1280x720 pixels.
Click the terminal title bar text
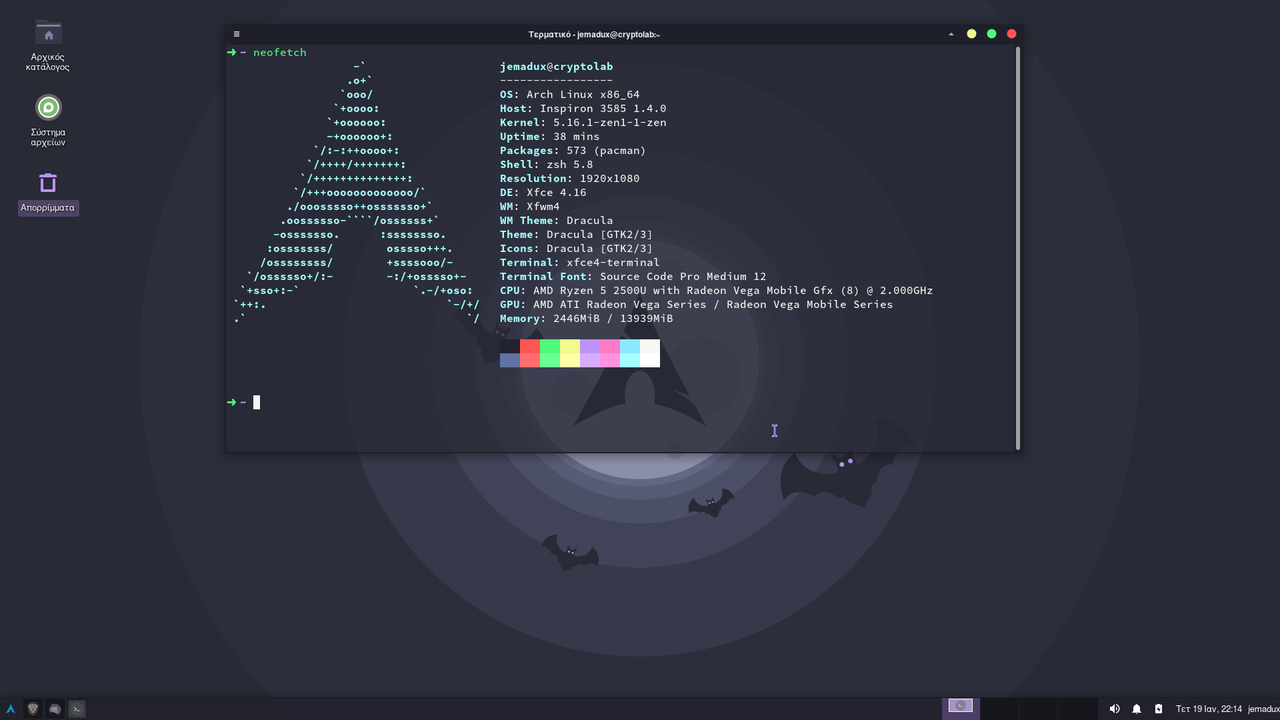click(594, 34)
